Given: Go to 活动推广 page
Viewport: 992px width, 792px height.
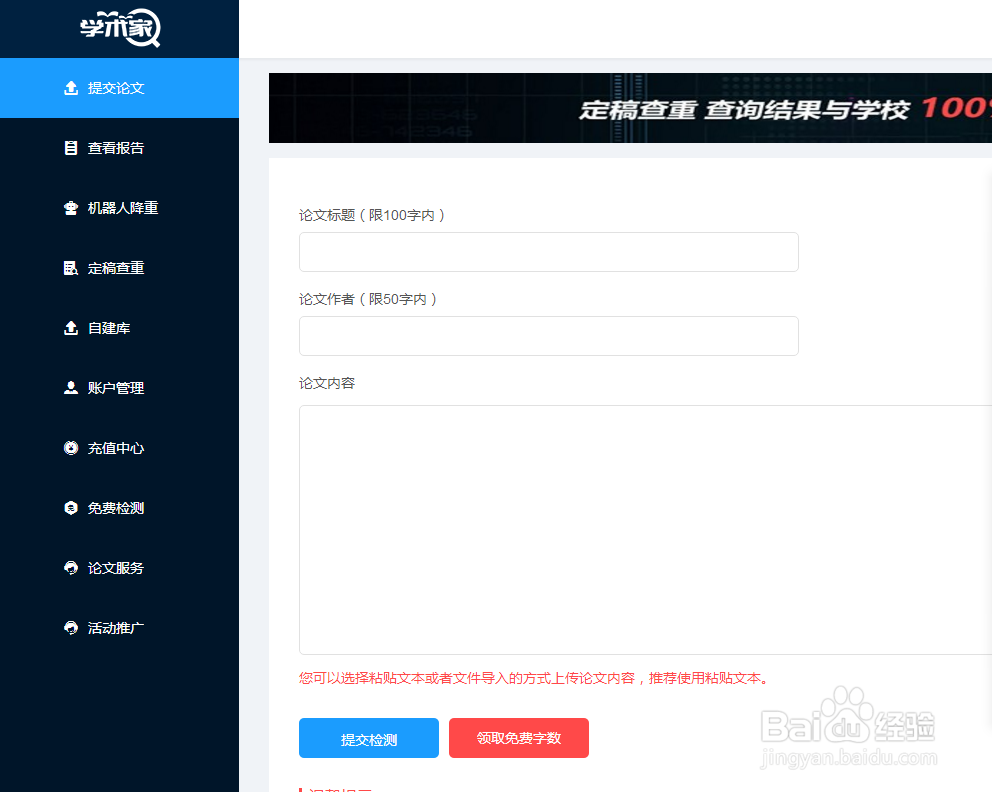Looking at the screenshot, I should [120, 628].
